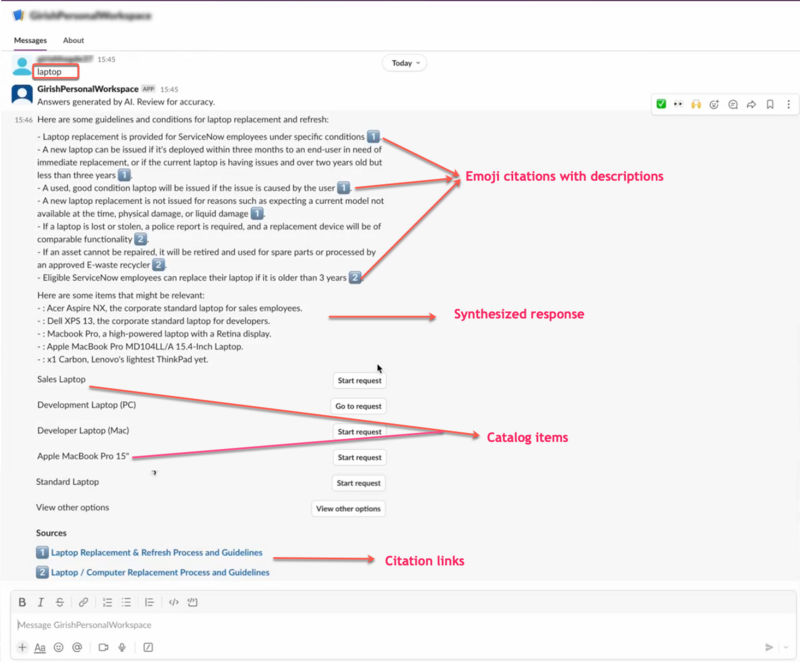
Task: Forward the message with share arrow
Action: click(752, 104)
